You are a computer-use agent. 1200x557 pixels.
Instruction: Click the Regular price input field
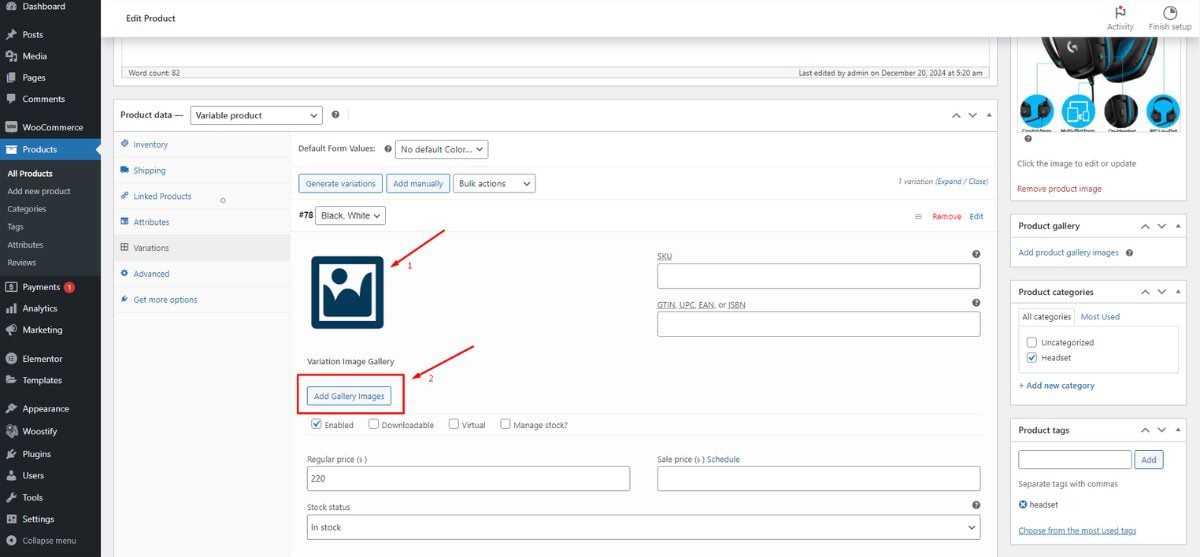click(468, 479)
